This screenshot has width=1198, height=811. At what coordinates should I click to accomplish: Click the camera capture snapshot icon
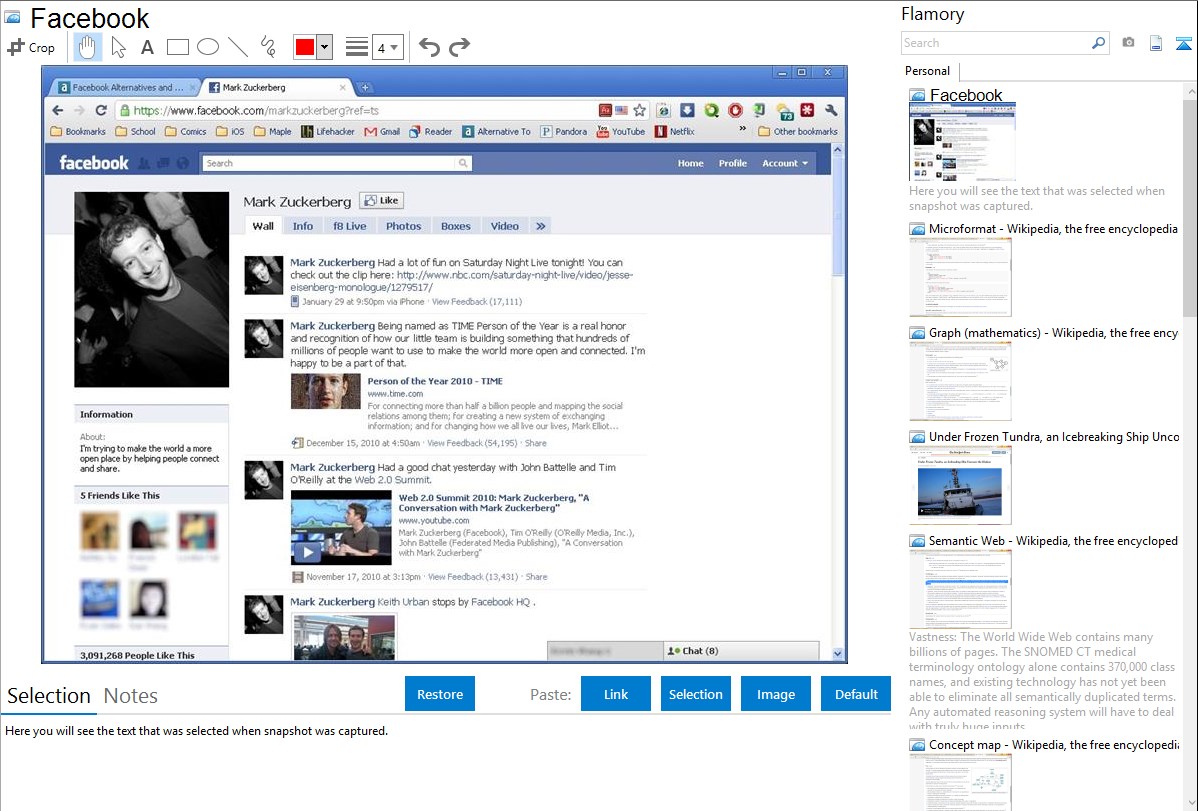click(1128, 43)
